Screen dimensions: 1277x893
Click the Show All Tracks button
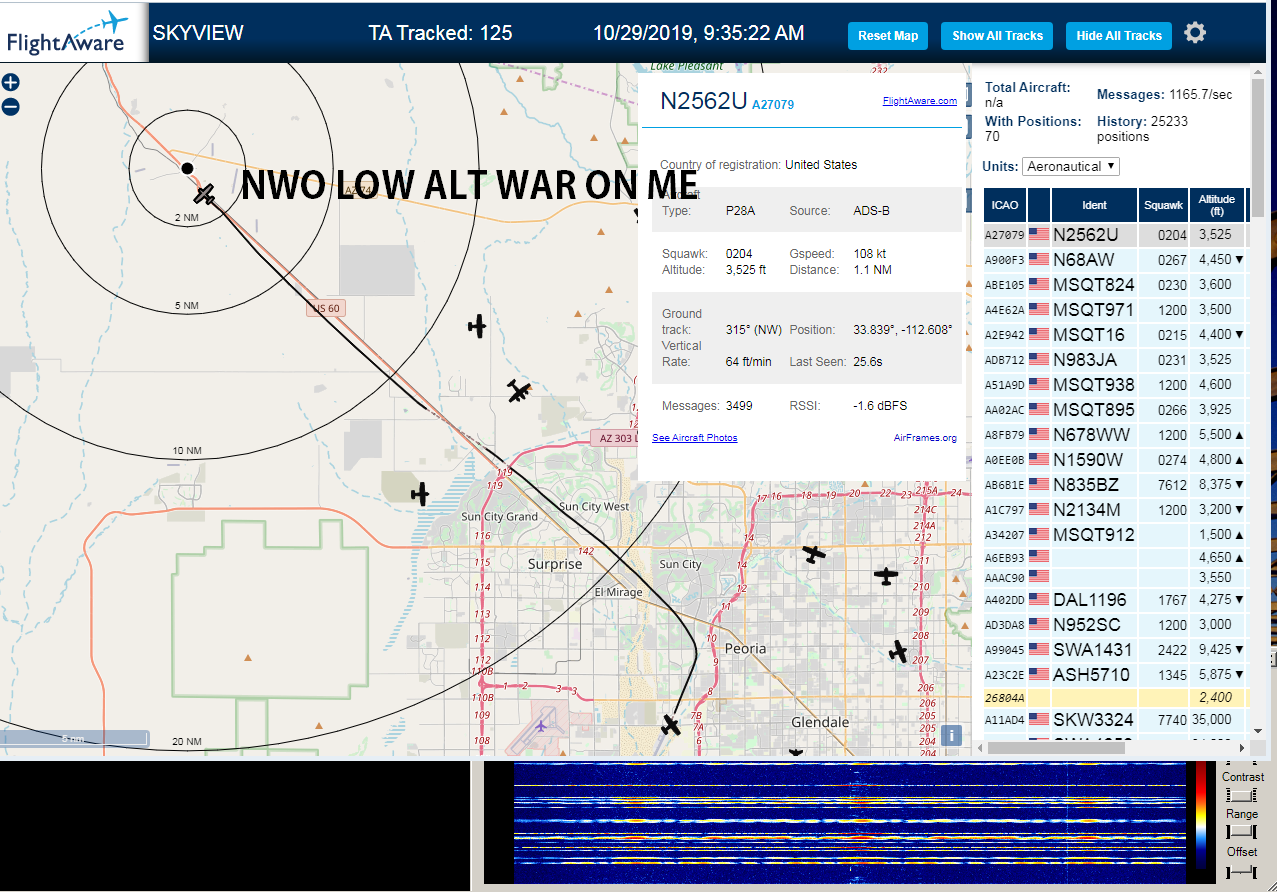tap(997, 36)
